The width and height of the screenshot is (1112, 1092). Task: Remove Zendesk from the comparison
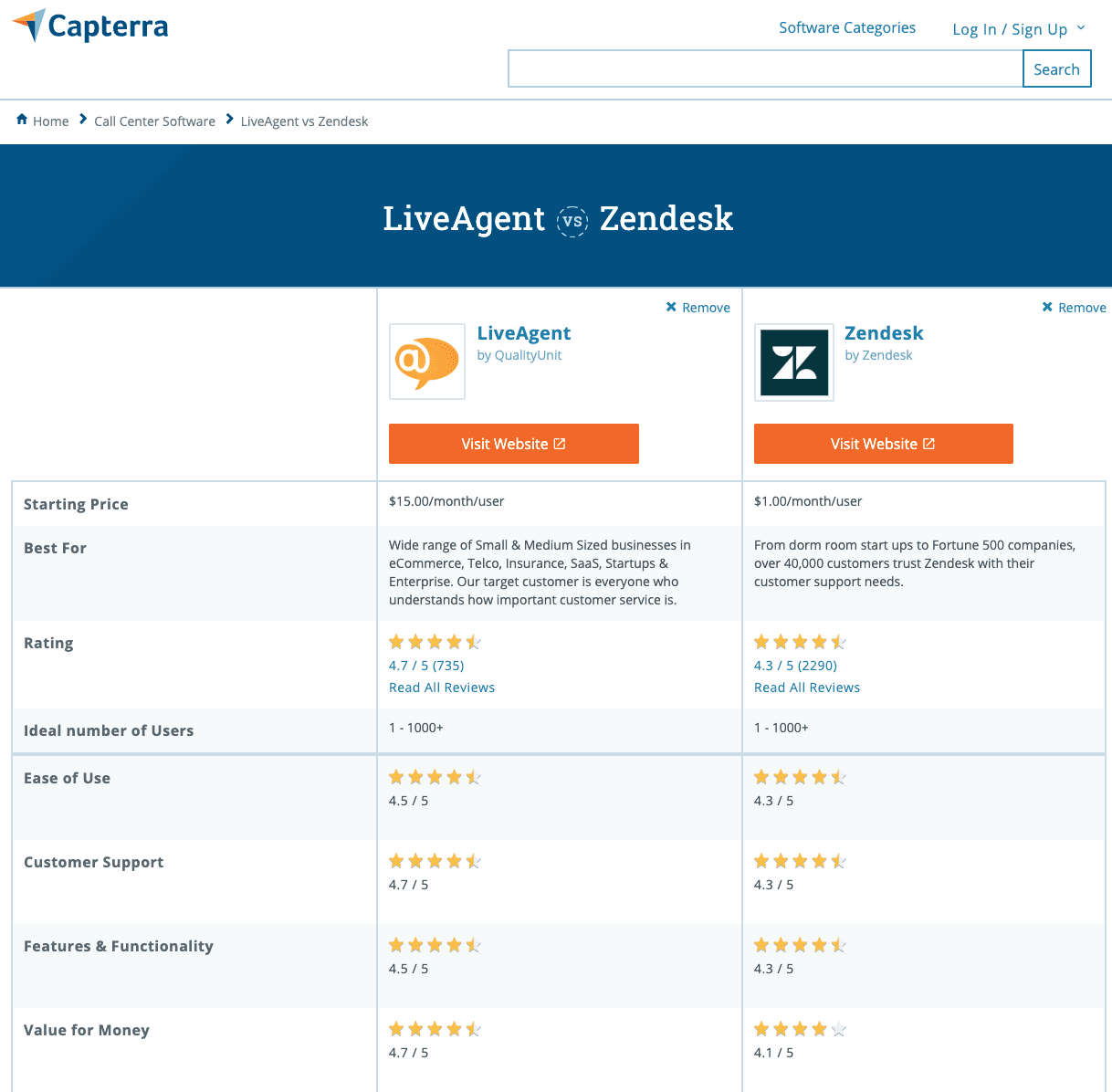1075,308
